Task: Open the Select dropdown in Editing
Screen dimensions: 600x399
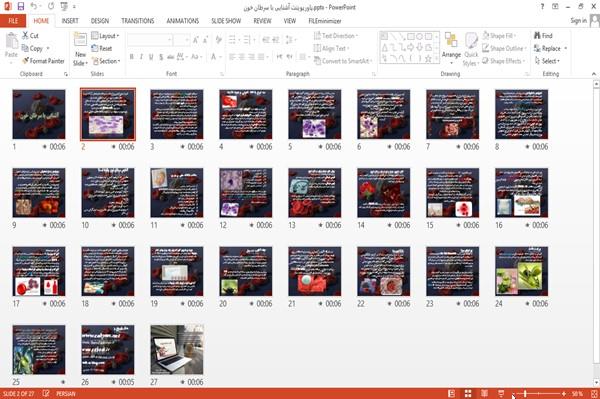Action: click(547, 61)
